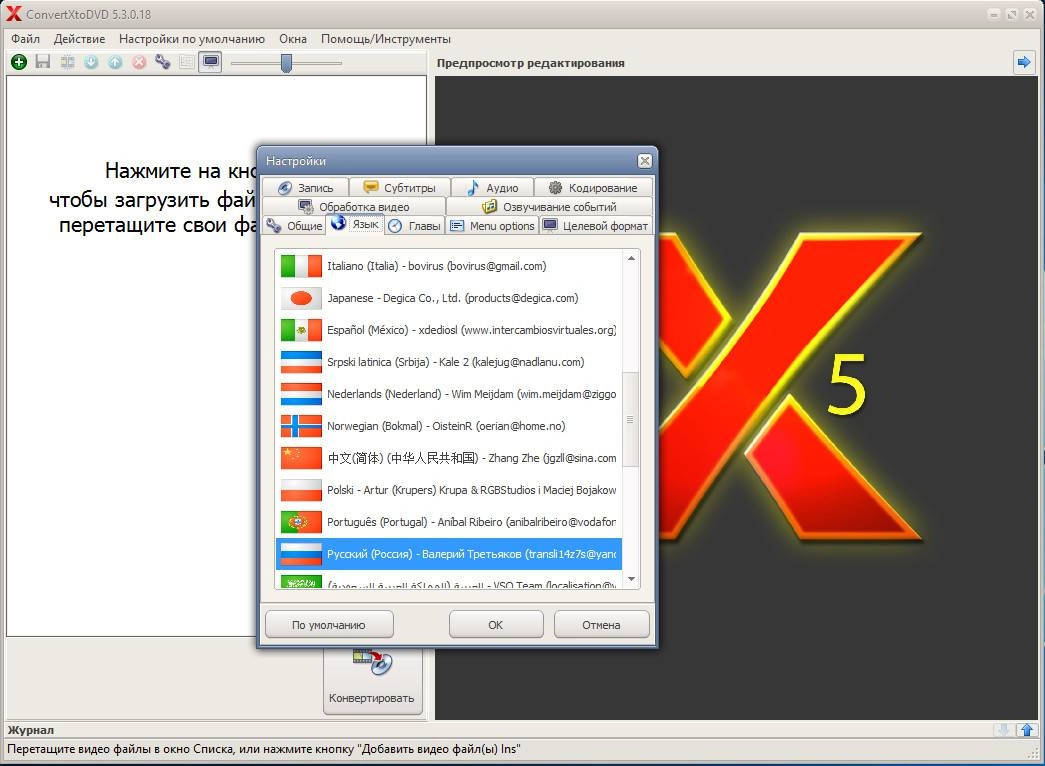
Task: Switch to the Запись tab
Action: click(x=305, y=187)
